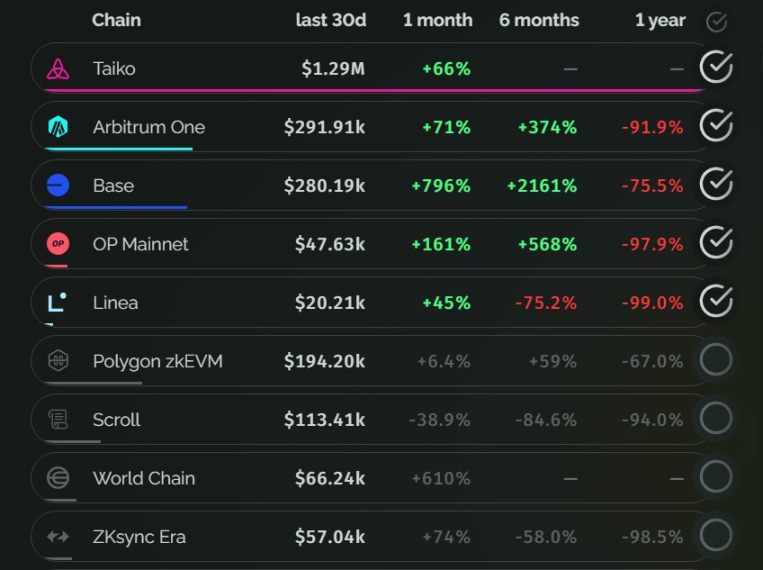Click the ZKsync Era arrows icon
This screenshot has width=763, height=570.
58,537
